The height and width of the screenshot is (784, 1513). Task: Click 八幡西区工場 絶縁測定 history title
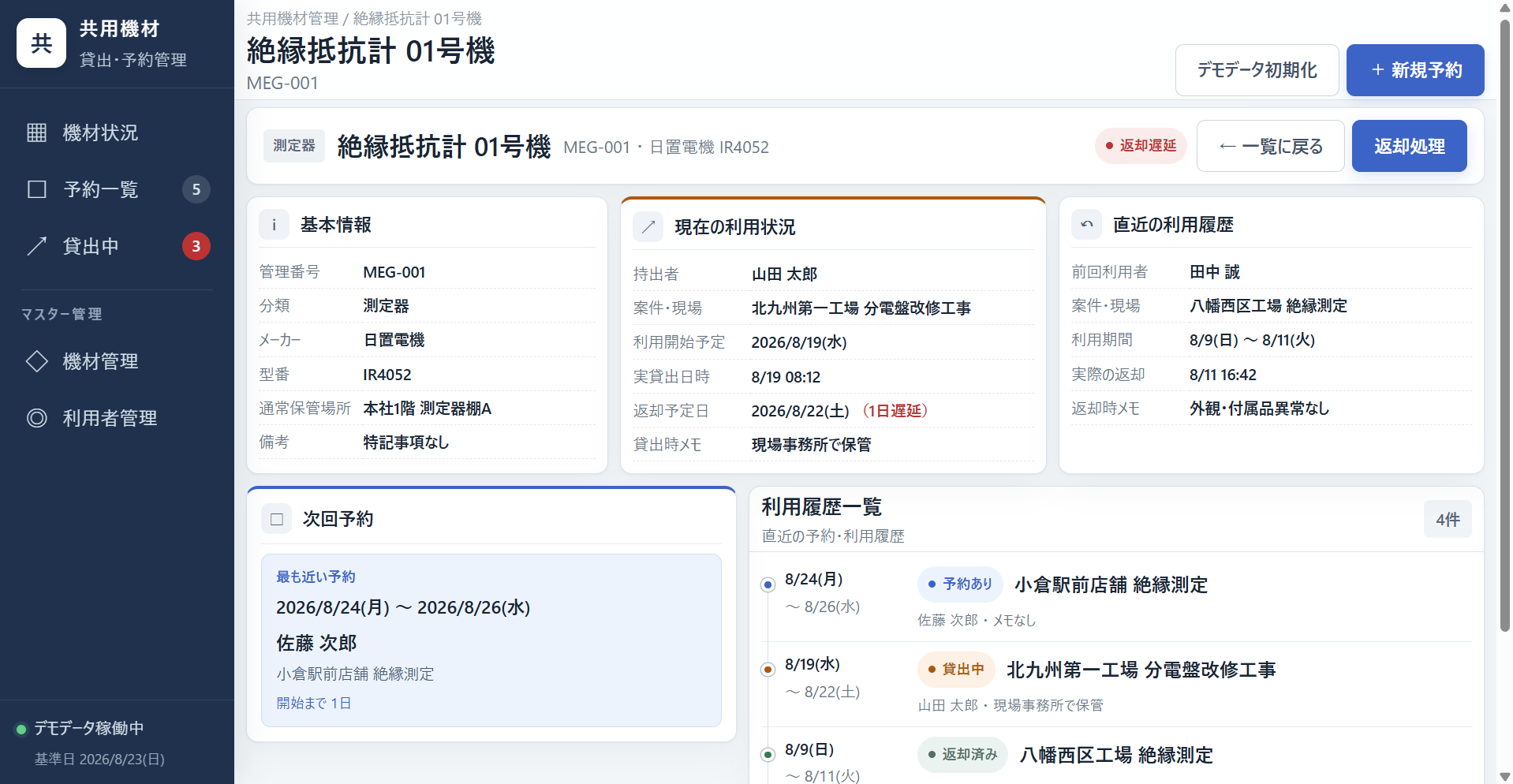1115,756
